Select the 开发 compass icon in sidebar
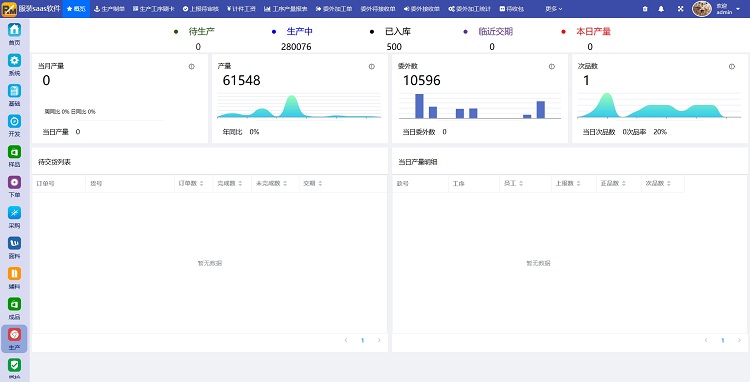This screenshot has width=750, height=382. 14,121
